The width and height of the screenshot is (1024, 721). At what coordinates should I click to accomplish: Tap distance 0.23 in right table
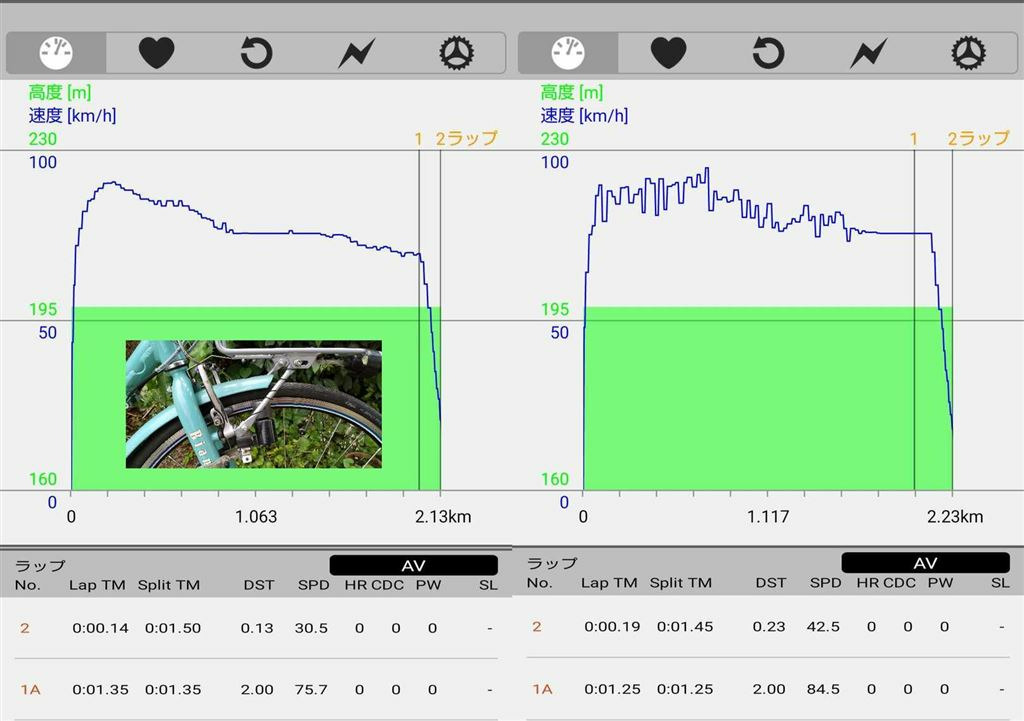pos(769,626)
